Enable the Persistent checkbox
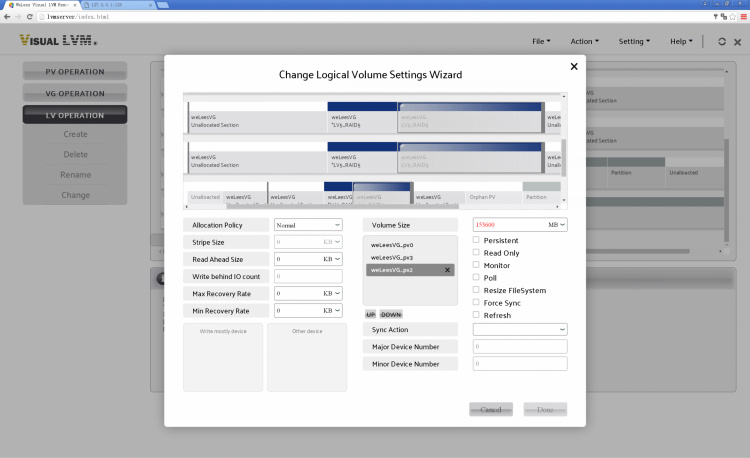This screenshot has height=458, width=750. (x=476, y=240)
